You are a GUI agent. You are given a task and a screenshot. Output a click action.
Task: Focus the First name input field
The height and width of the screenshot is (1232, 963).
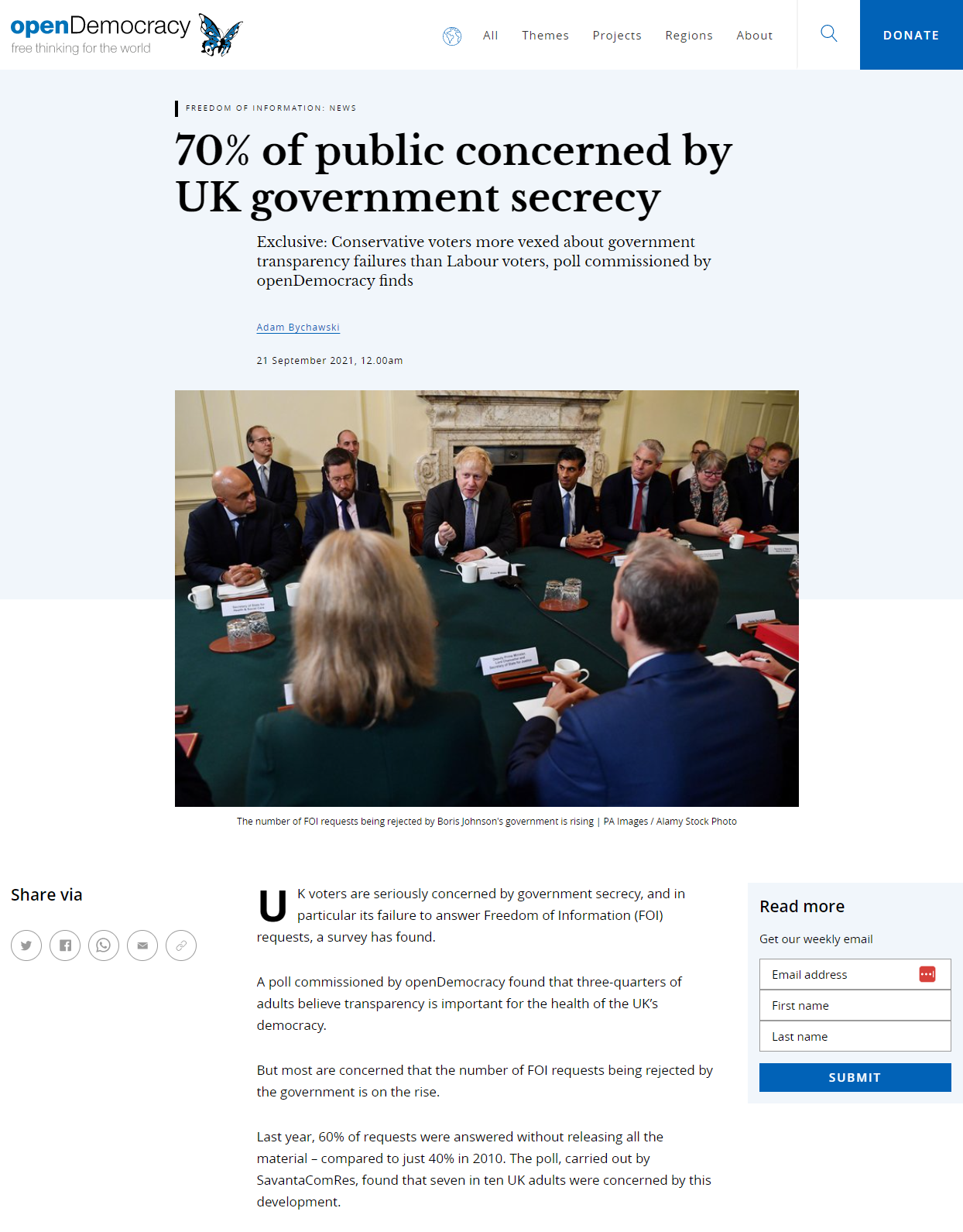pyautogui.click(x=855, y=1005)
